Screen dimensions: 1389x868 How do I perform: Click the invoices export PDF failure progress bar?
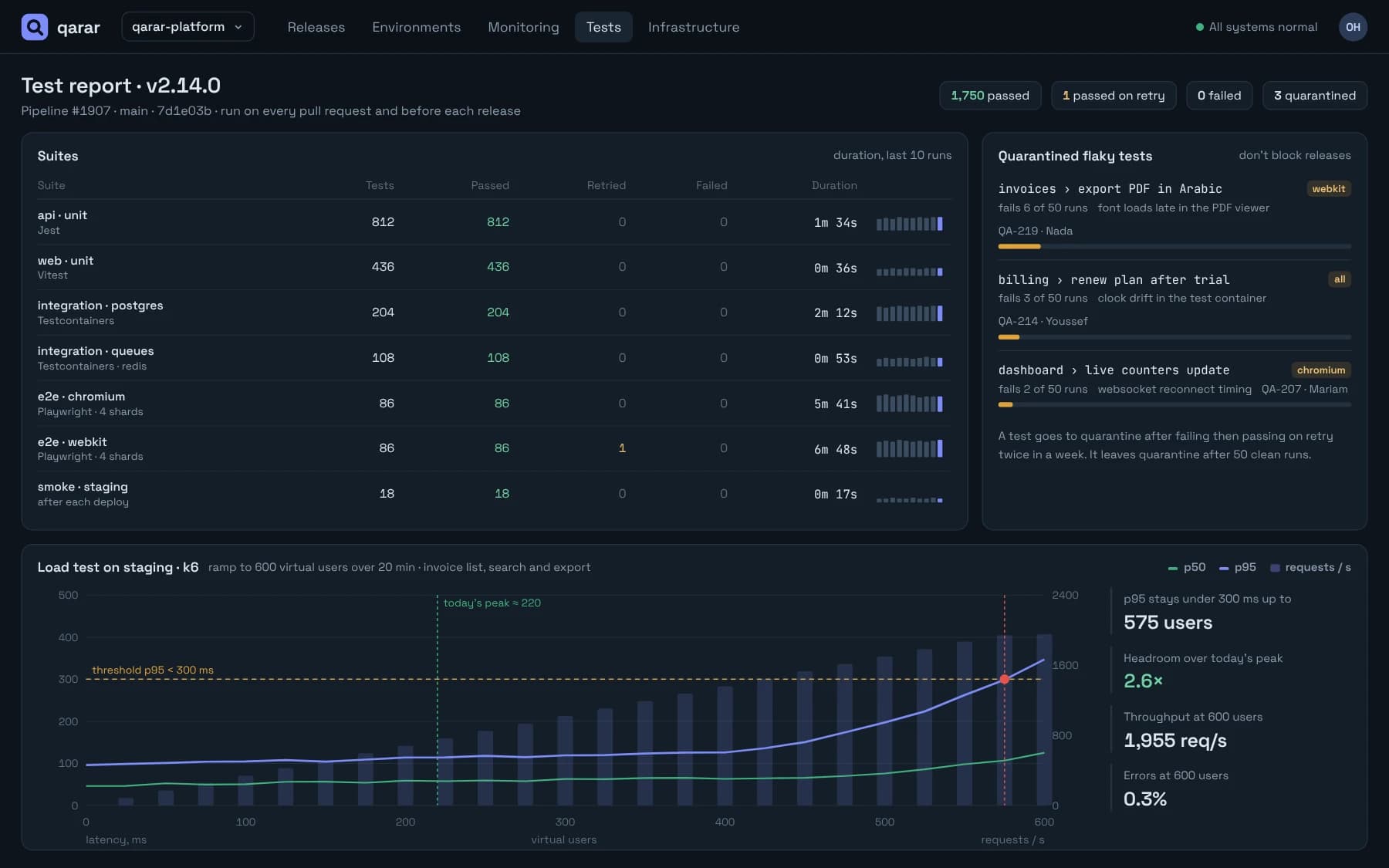(1174, 247)
